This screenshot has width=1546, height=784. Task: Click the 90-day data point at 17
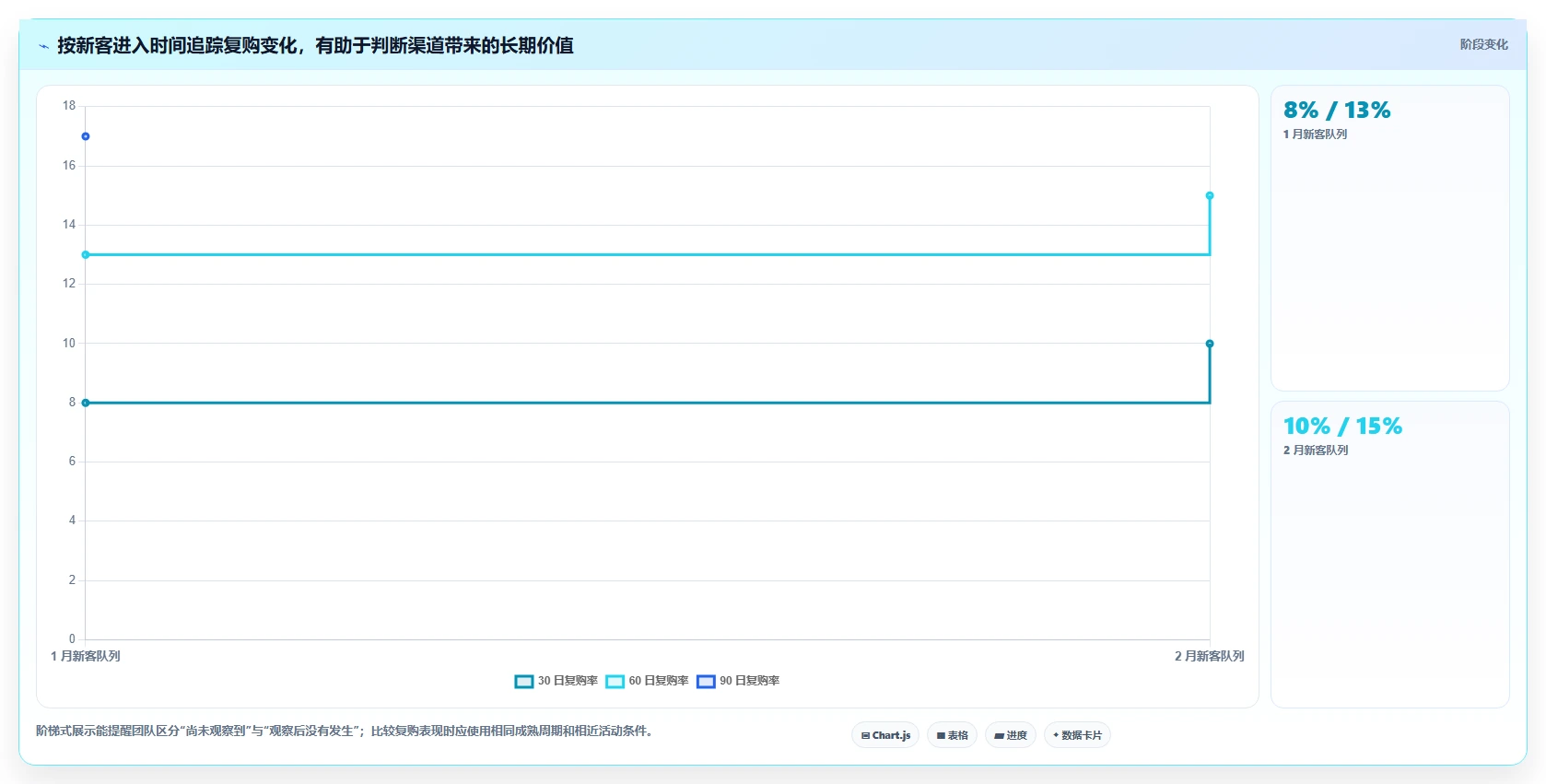86,136
